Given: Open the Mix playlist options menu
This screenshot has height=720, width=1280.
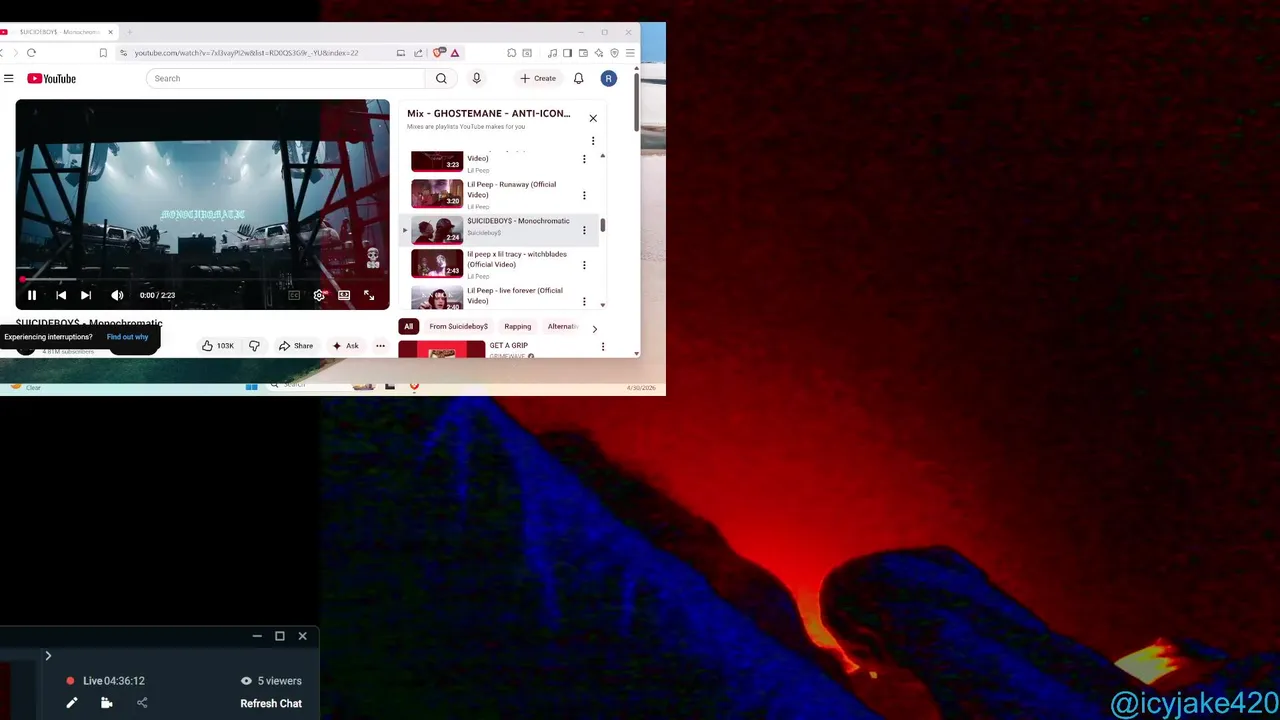Looking at the screenshot, I should pos(593,141).
